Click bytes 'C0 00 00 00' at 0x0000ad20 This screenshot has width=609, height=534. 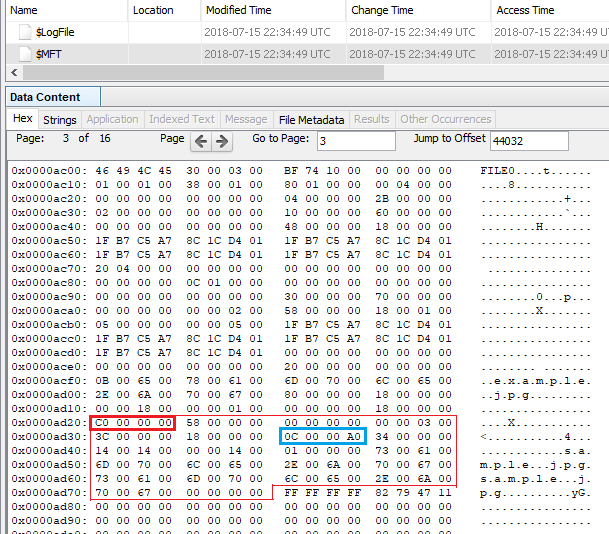coord(133,423)
